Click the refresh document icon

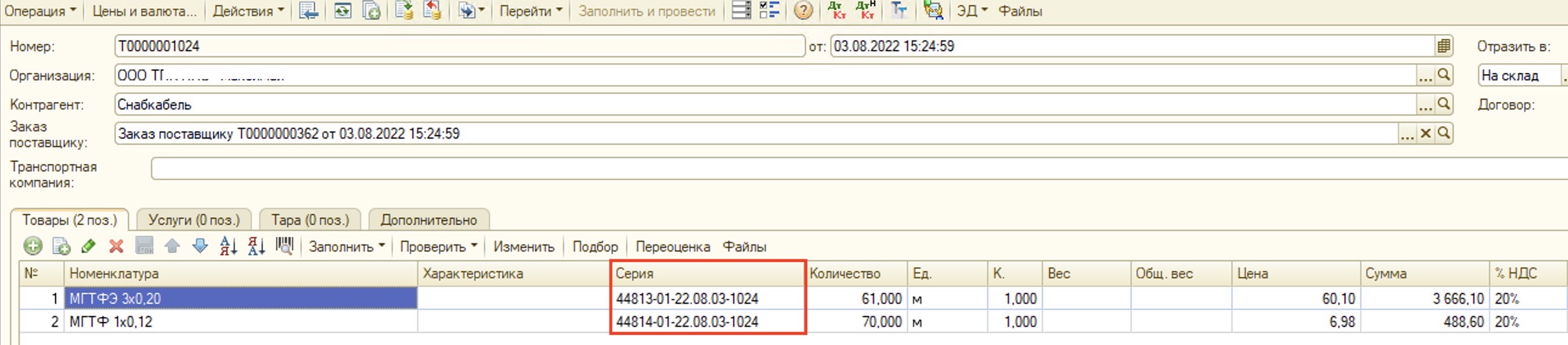tap(343, 11)
